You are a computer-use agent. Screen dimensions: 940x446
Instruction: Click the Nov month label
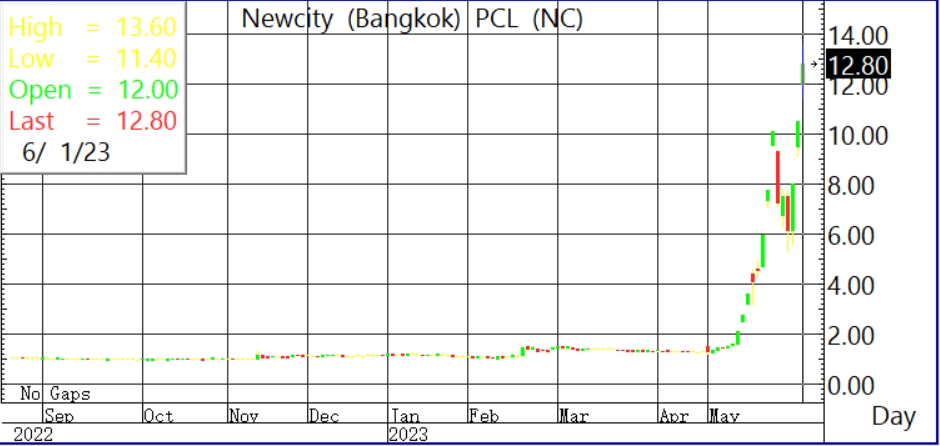244,415
